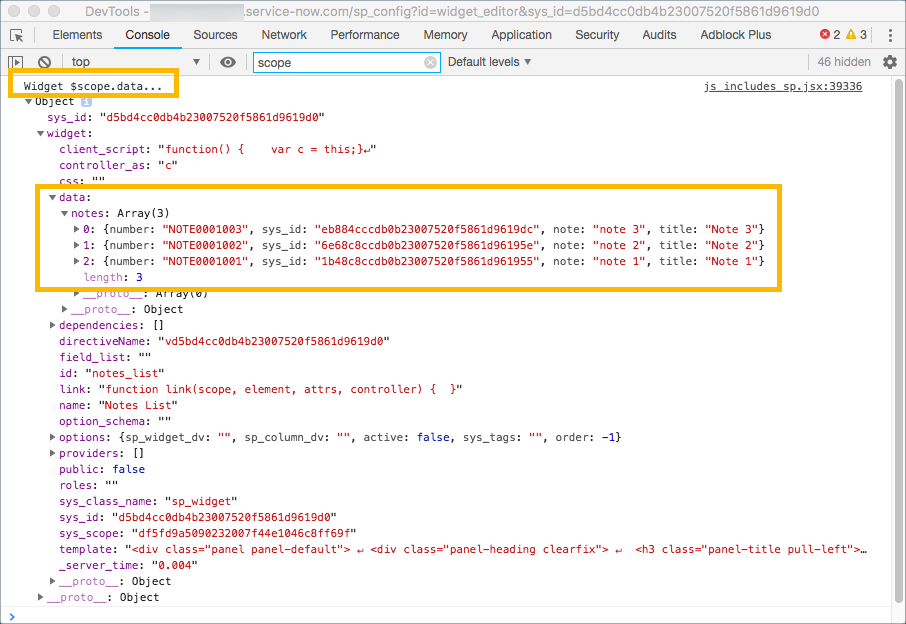906x624 pixels.
Task: Select the name "Notes List" value
Action: [138, 405]
